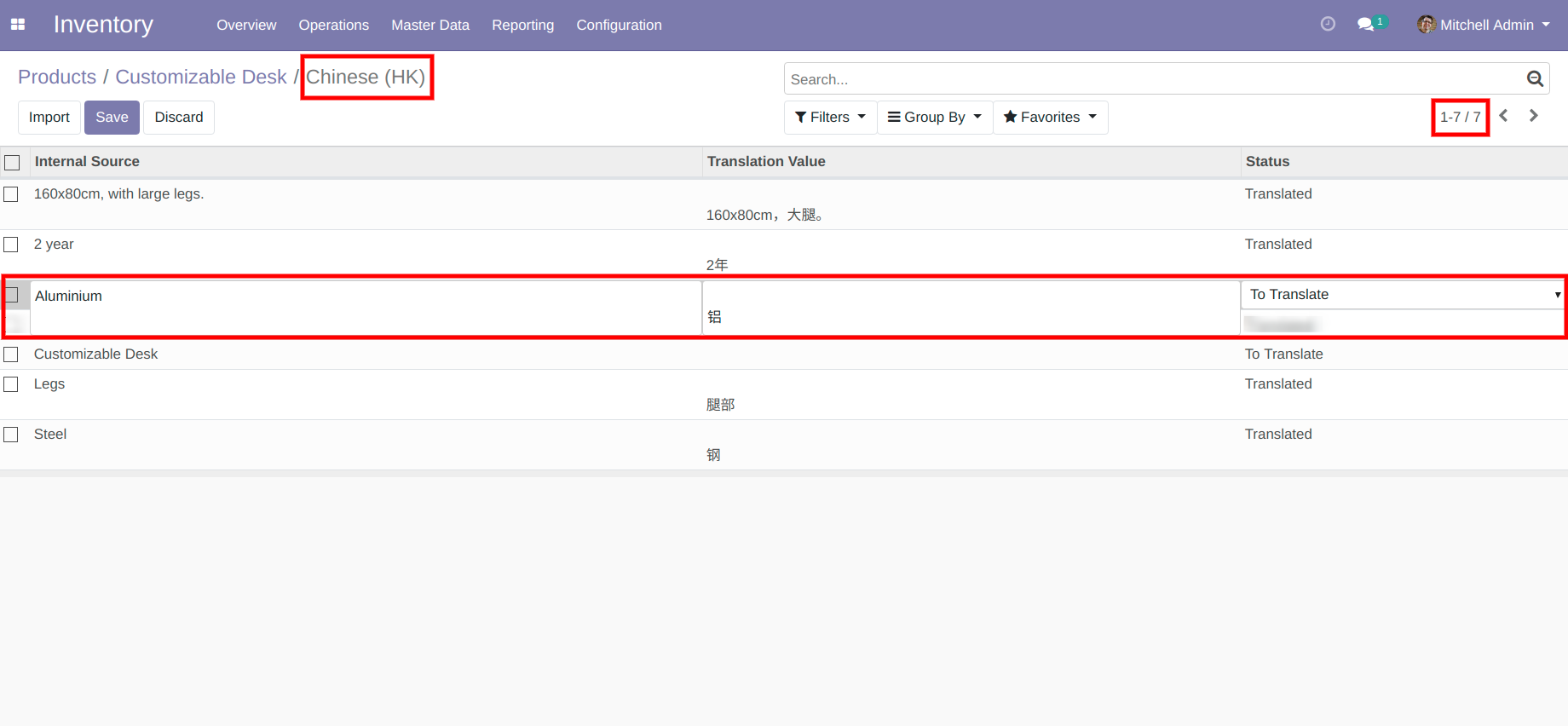Screen dimensions: 1568x726
Task: Click the search magnifier icon
Action: click(x=1535, y=79)
